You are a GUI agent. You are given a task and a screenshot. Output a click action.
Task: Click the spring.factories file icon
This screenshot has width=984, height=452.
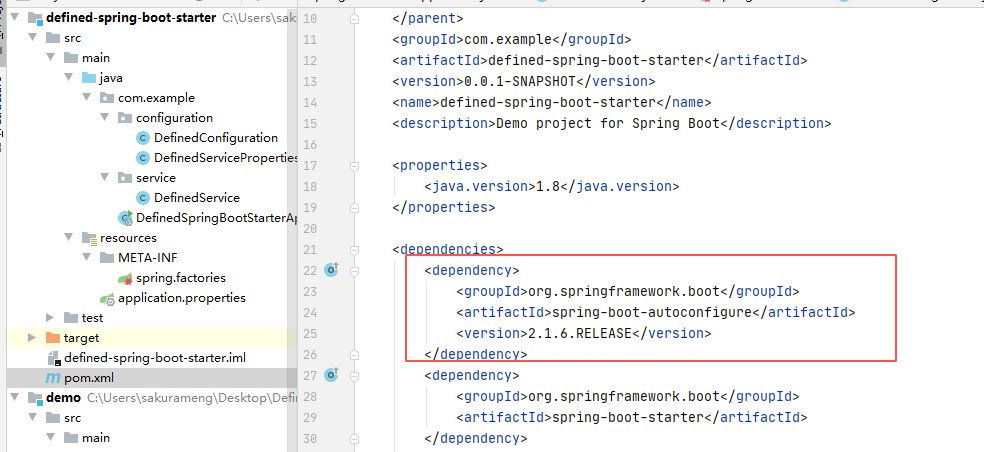point(126,278)
